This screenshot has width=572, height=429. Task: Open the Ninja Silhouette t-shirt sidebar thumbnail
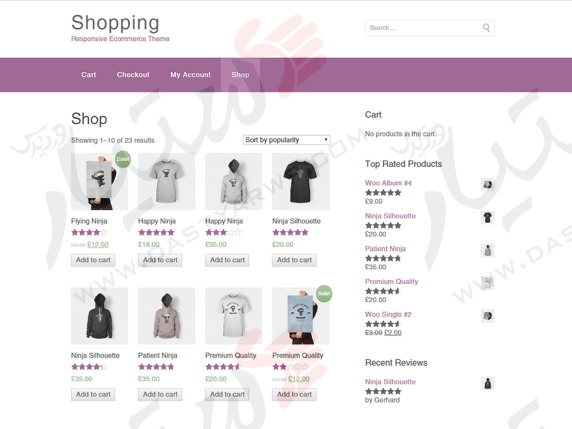tap(488, 218)
